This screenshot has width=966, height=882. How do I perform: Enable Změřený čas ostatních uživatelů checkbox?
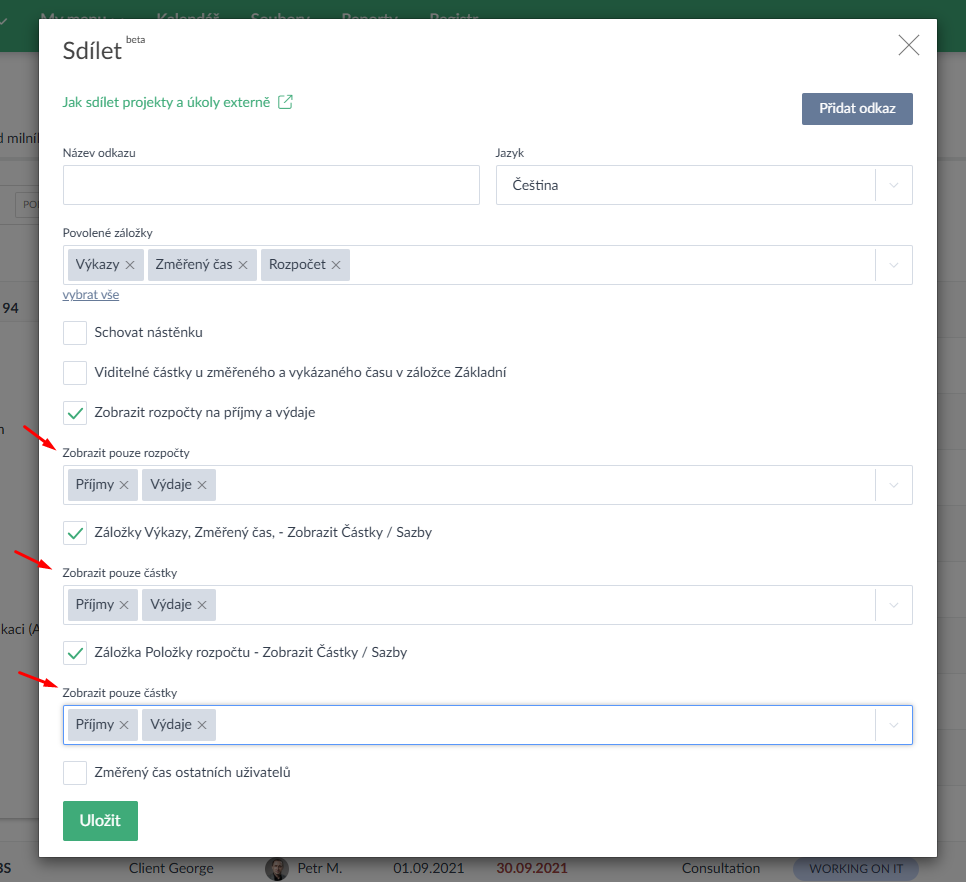(75, 772)
